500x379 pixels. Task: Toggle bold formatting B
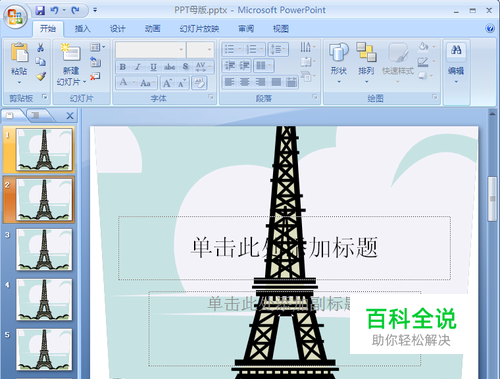pos(123,67)
